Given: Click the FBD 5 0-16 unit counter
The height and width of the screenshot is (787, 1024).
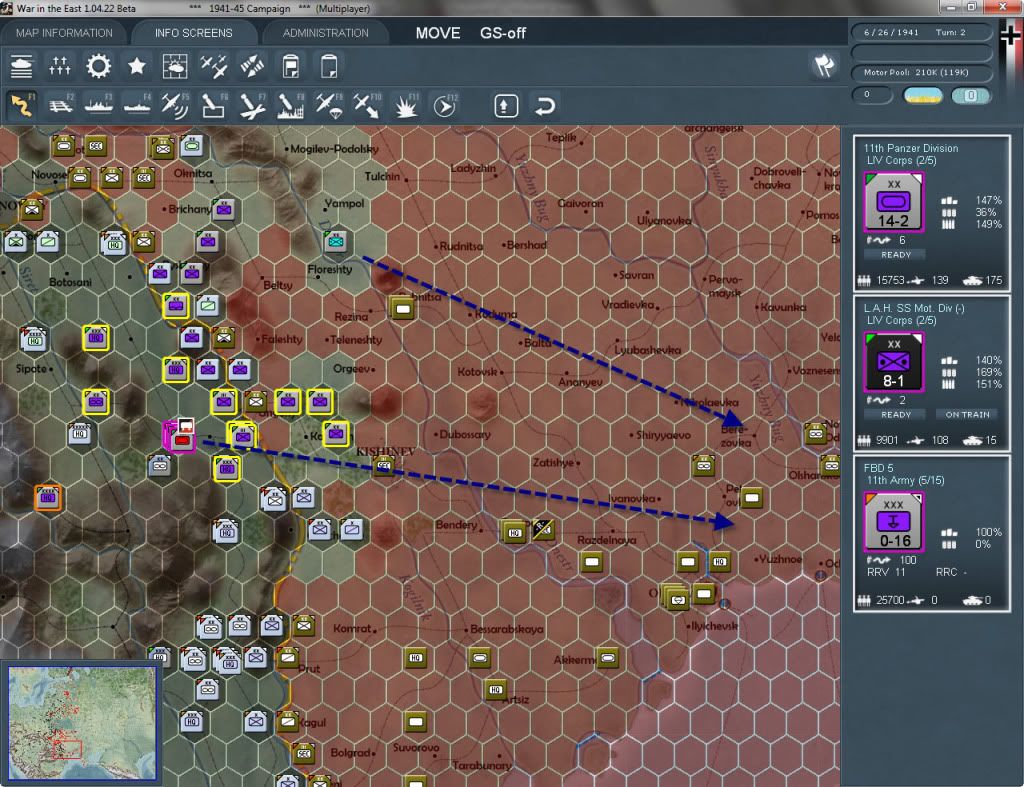Looking at the screenshot, I should point(893,522).
